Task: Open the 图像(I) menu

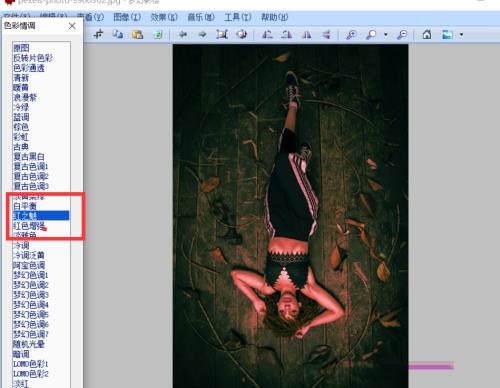Action: (127, 17)
